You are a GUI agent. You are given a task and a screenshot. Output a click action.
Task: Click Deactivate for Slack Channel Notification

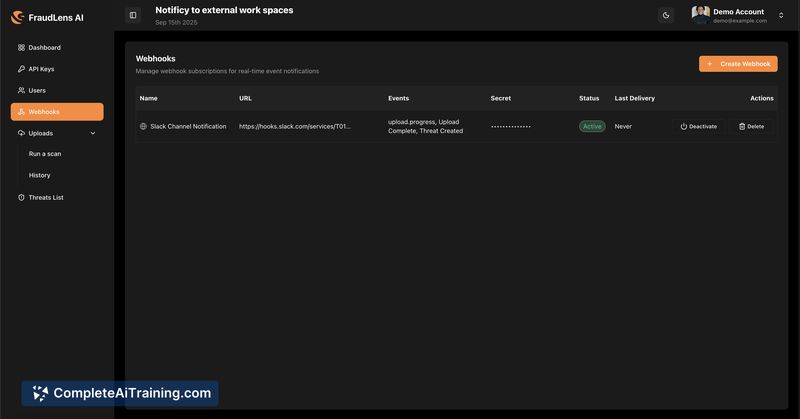click(698, 127)
